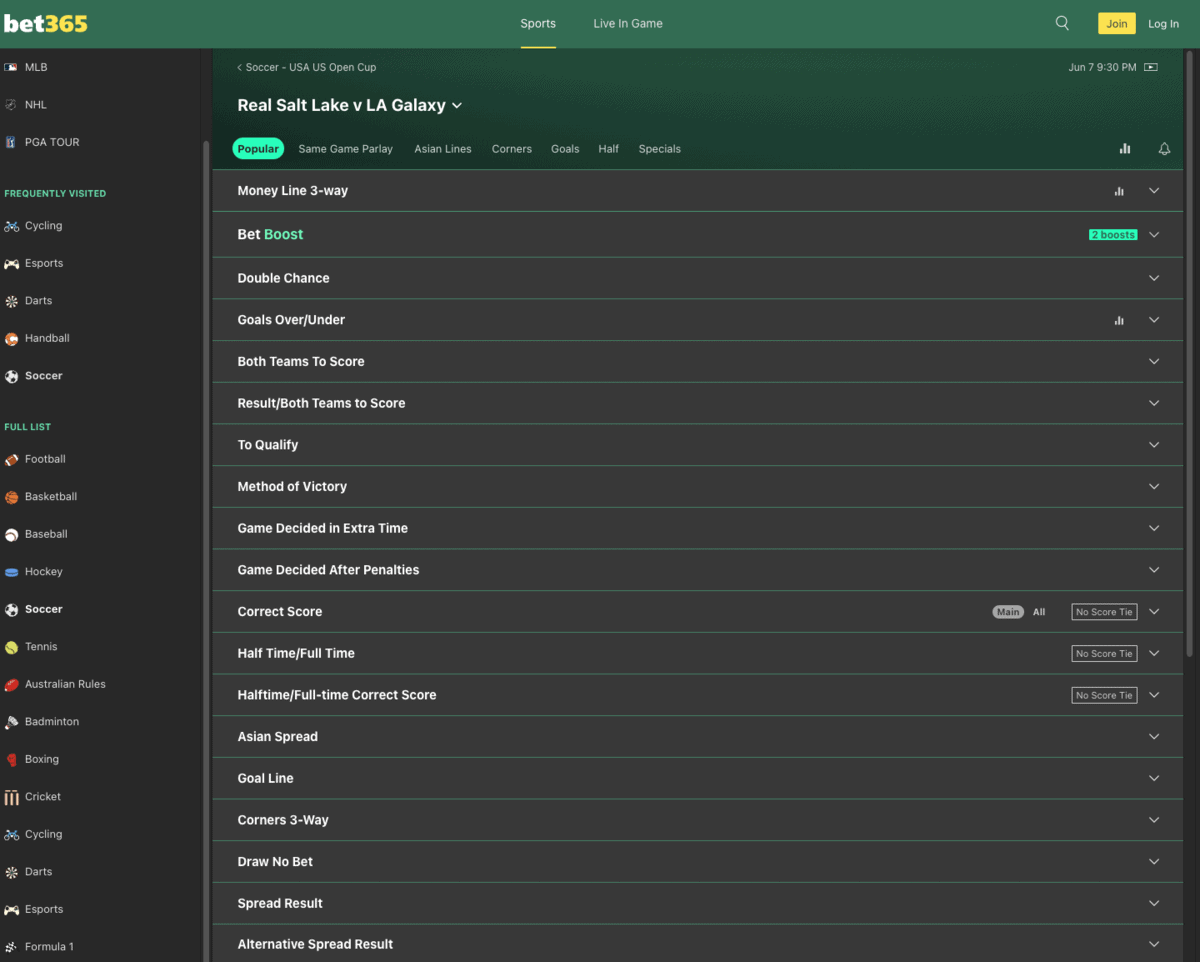The height and width of the screenshot is (962, 1200).
Task: Click the Esports controller icon under Frequently Visited
Action: pos(11,264)
